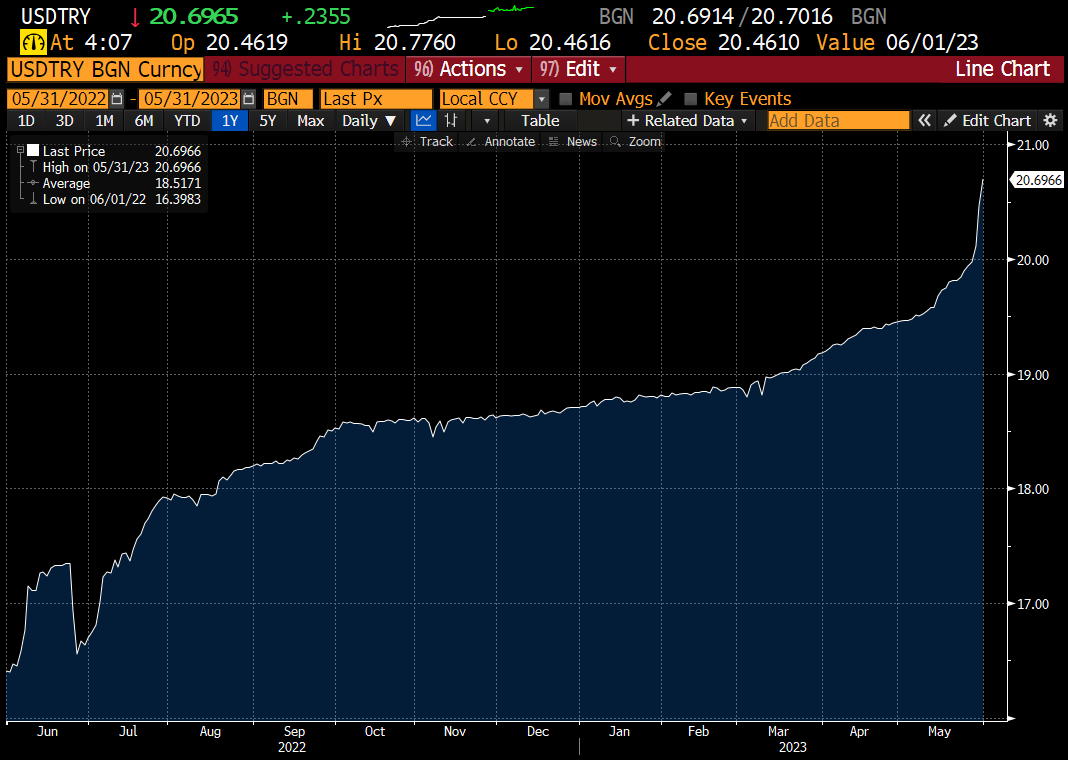Switch to the 5Y time range tab
The height and width of the screenshot is (760, 1068).
click(268, 120)
